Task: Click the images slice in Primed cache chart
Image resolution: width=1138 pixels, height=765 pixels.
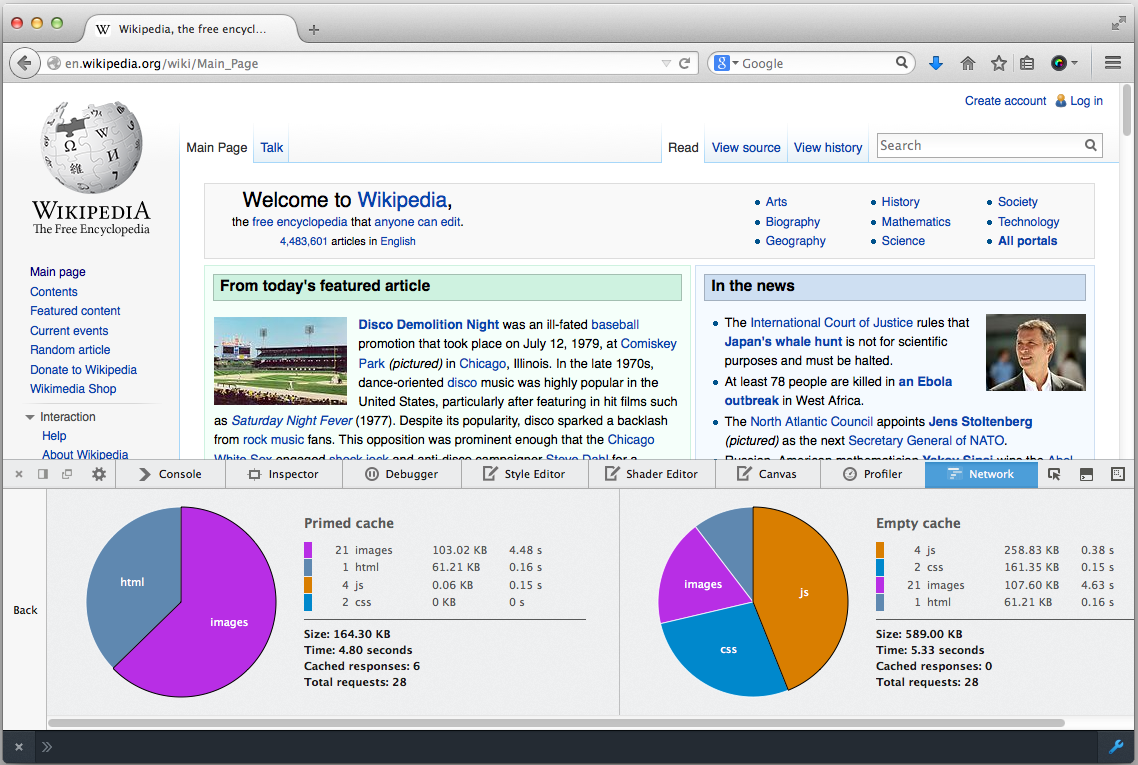Action: (229, 622)
